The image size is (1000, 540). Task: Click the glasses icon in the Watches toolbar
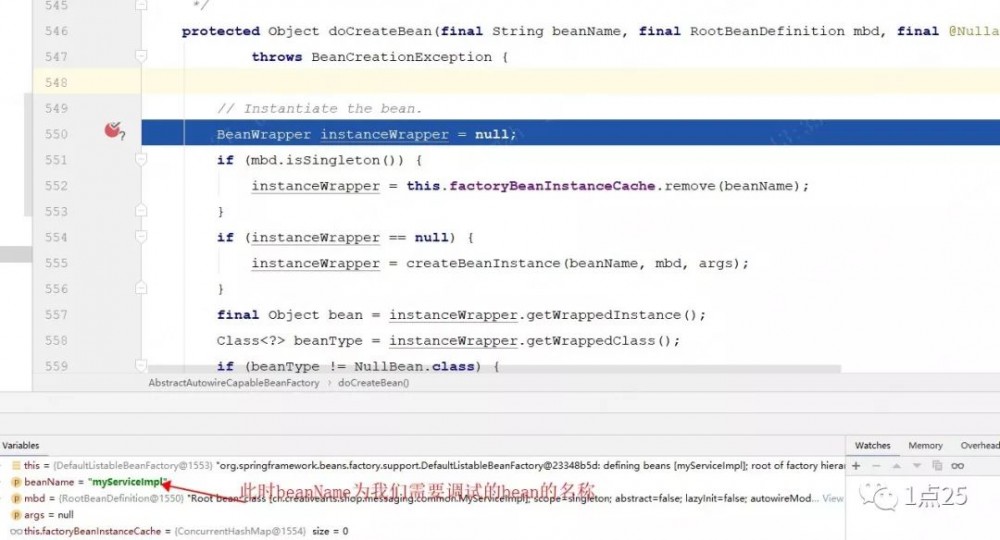coord(957,466)
